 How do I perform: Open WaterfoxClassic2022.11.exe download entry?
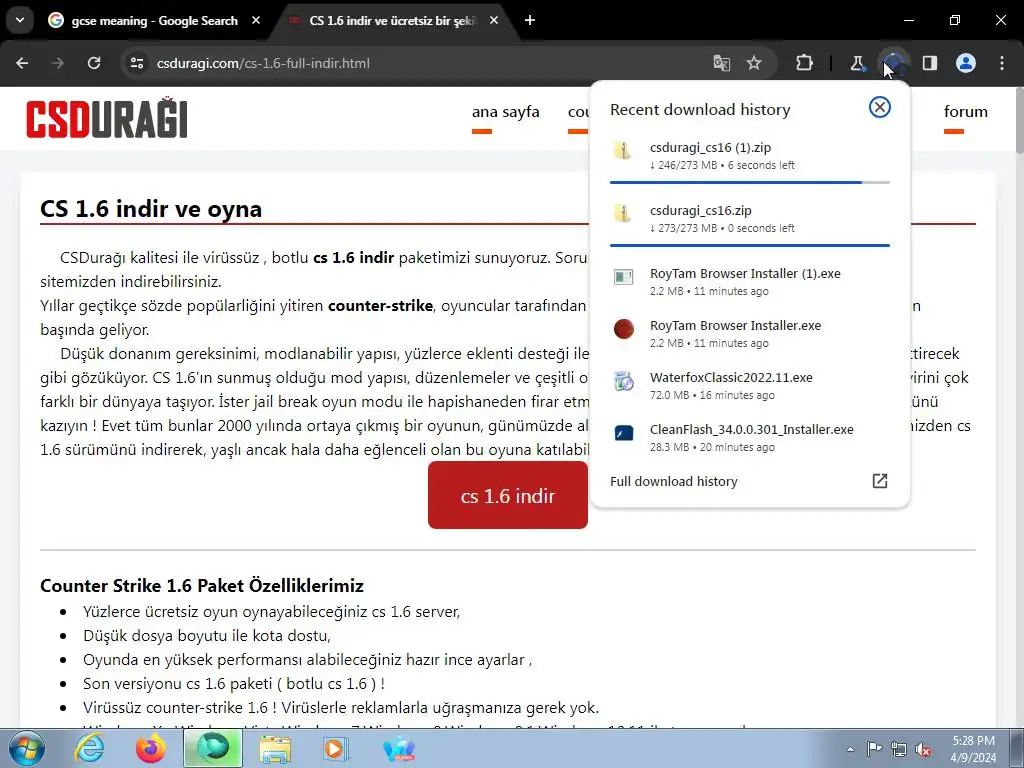coord(750,385)
